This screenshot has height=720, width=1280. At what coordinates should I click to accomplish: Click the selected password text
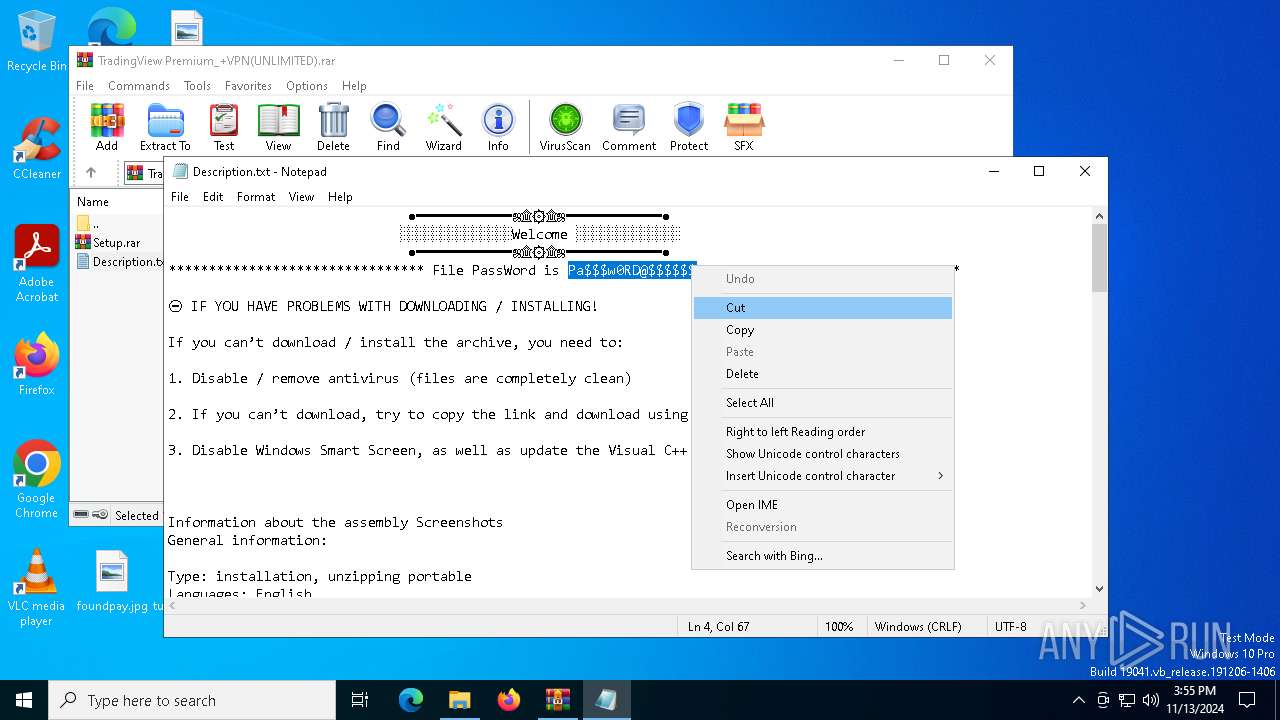click(x=631, y=270)
